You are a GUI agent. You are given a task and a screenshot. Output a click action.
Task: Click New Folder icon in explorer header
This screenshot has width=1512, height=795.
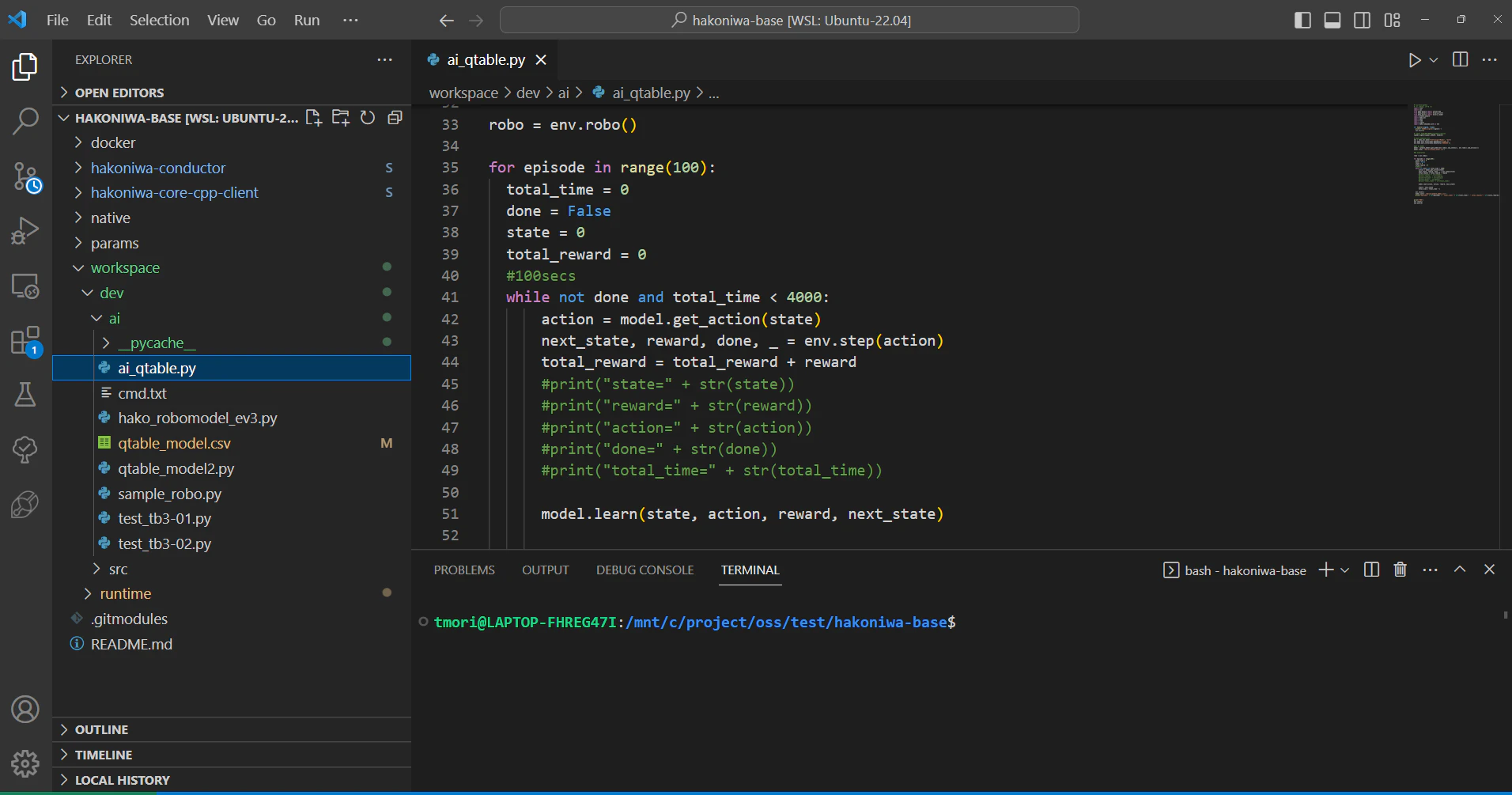click(x=341, y=118)
